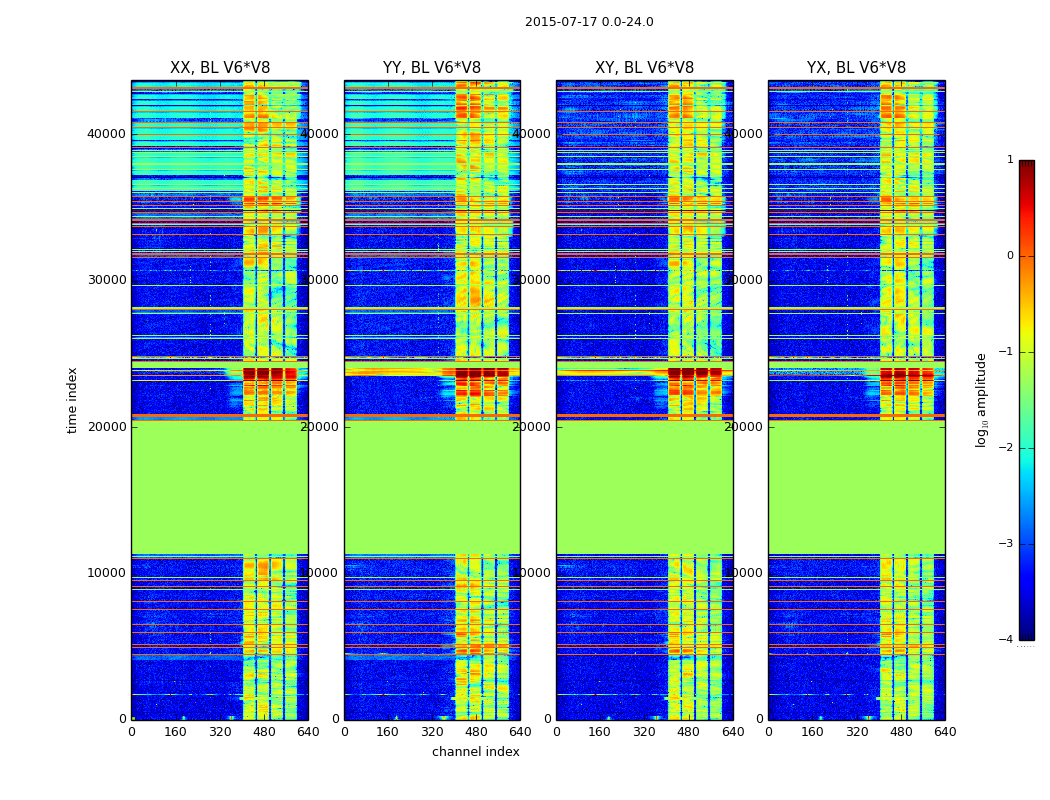Click the 'channel index' x-axis label

476,752
